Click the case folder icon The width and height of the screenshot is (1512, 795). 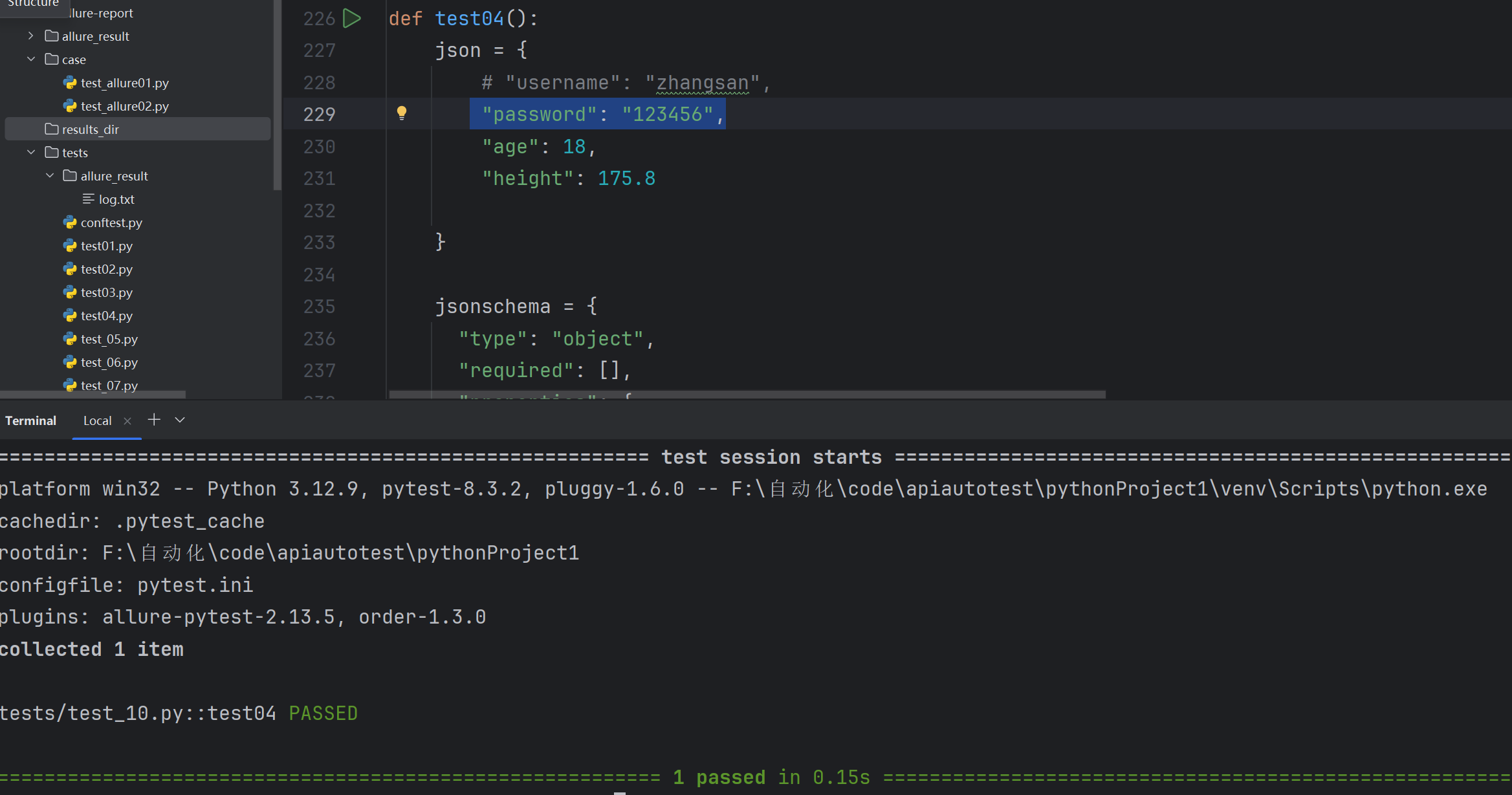click(52, 59)
